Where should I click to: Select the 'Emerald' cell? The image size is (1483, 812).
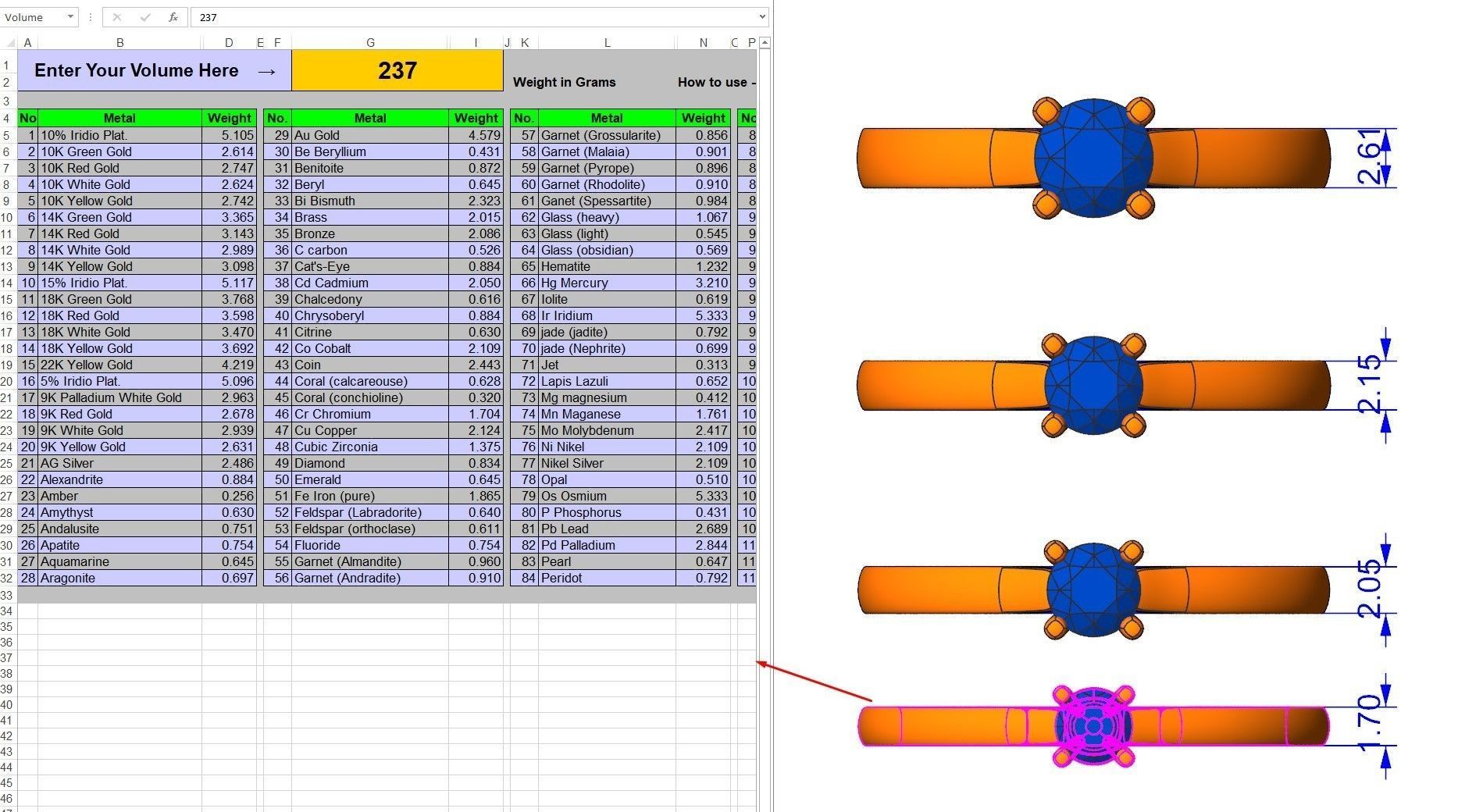click(x=370, y=479)
